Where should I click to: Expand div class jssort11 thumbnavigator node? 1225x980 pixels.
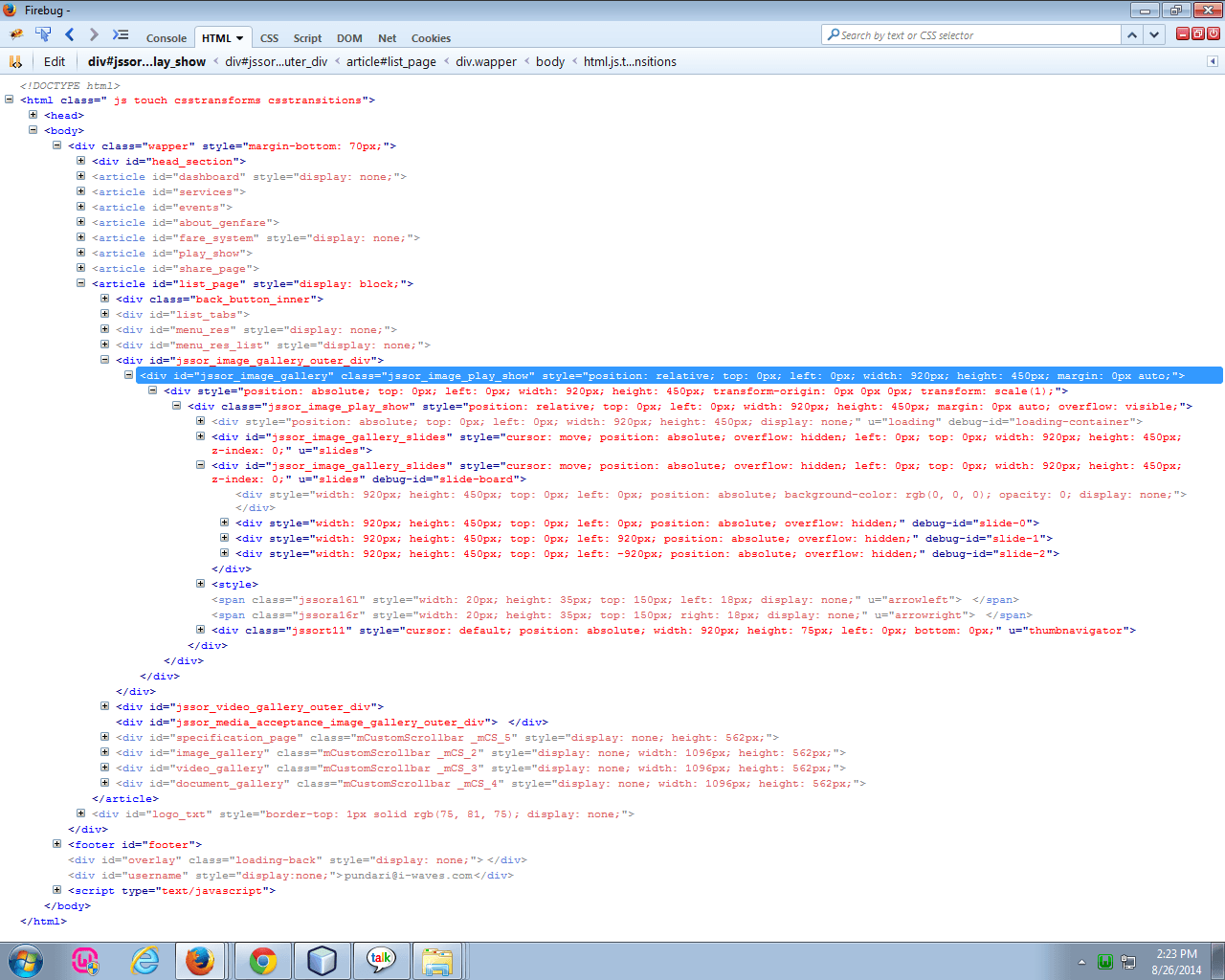coord(200,630)
